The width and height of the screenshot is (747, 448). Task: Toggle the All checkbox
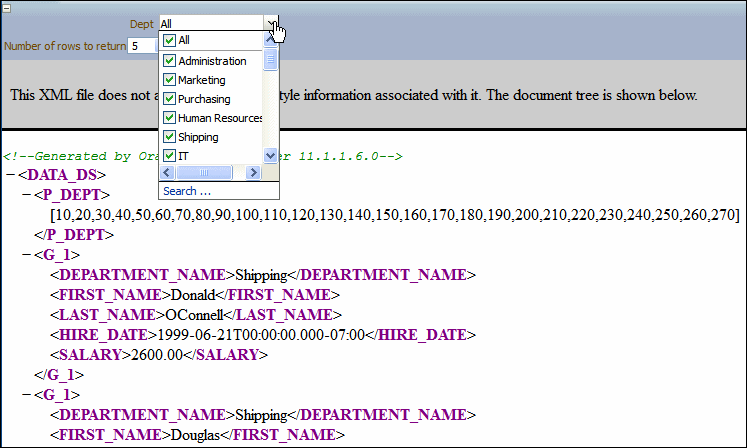(169, 40)
